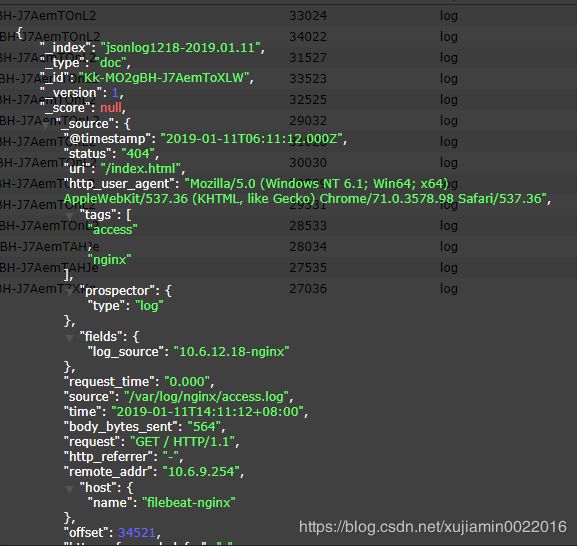
Task: Collapse the "prospector" object triangle
Action: pyautogui.click(x=69, y=292)
